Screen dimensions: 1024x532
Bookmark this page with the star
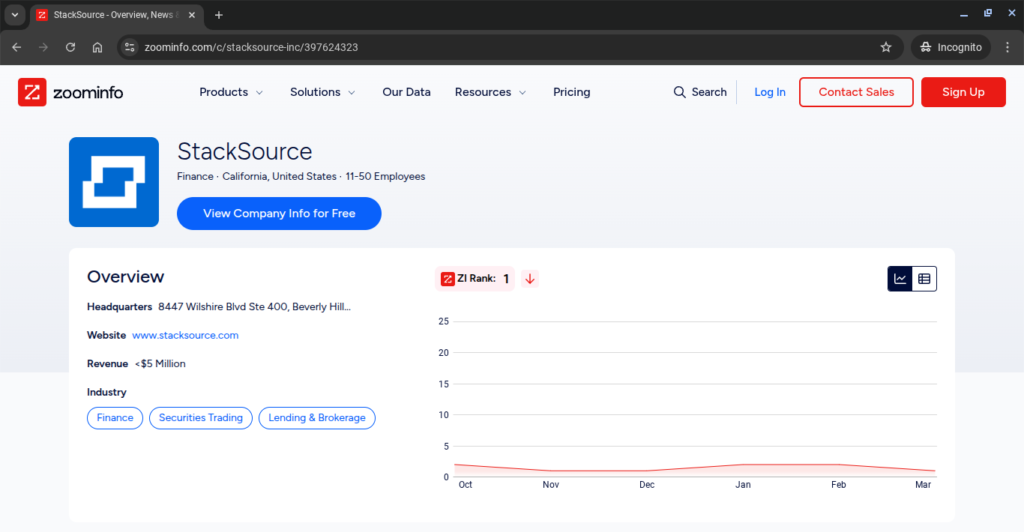(886, 47)
